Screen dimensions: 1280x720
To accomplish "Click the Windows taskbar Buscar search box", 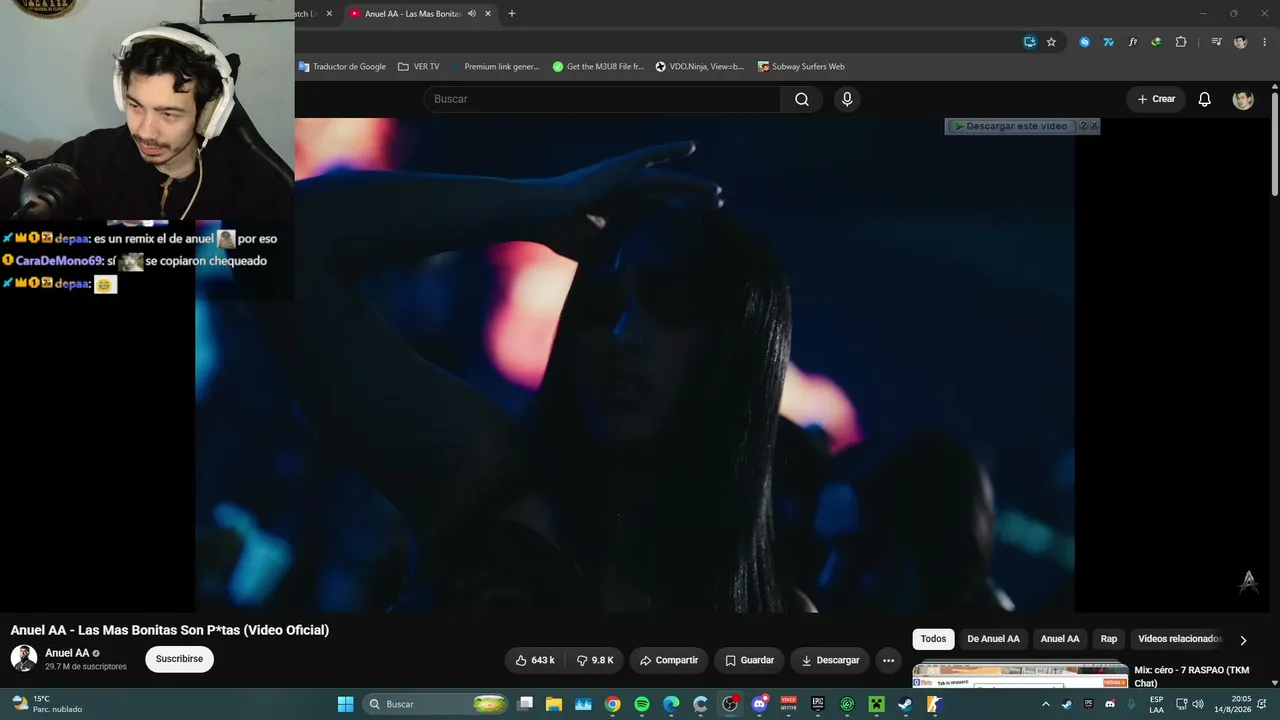I will click(436, 704).
